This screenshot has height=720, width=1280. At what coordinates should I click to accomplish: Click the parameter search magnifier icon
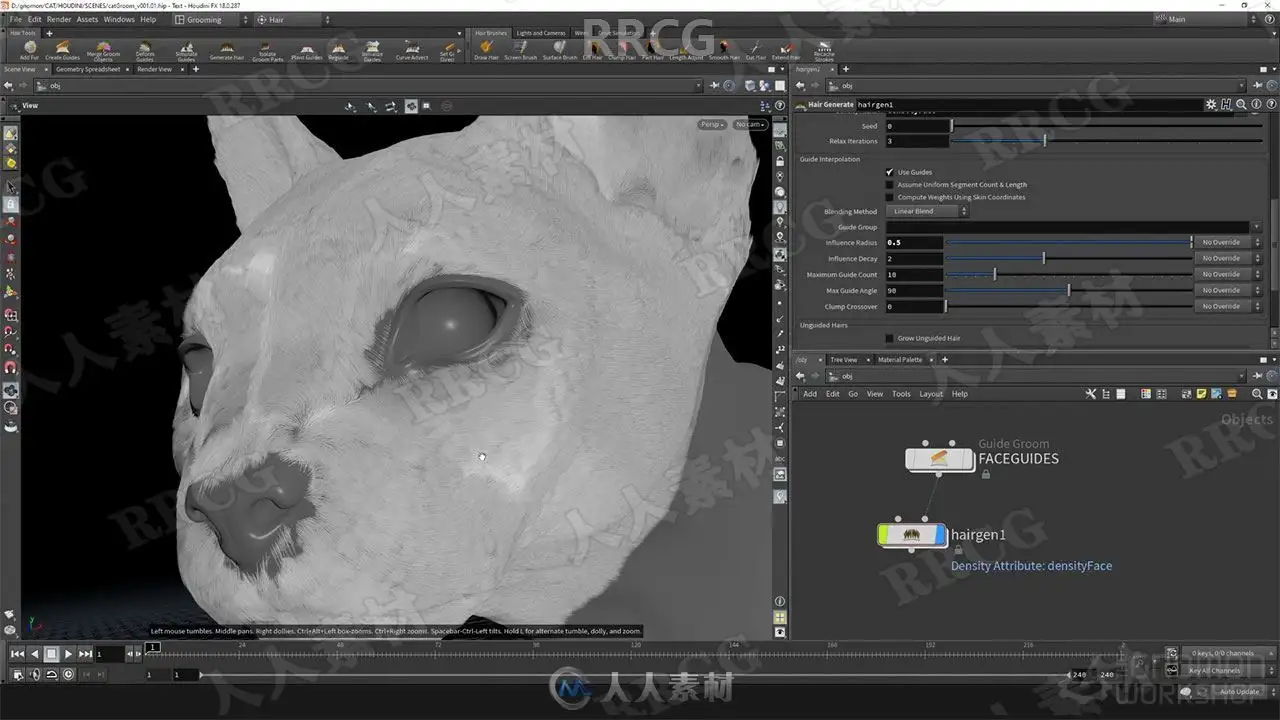[1241, 104]
